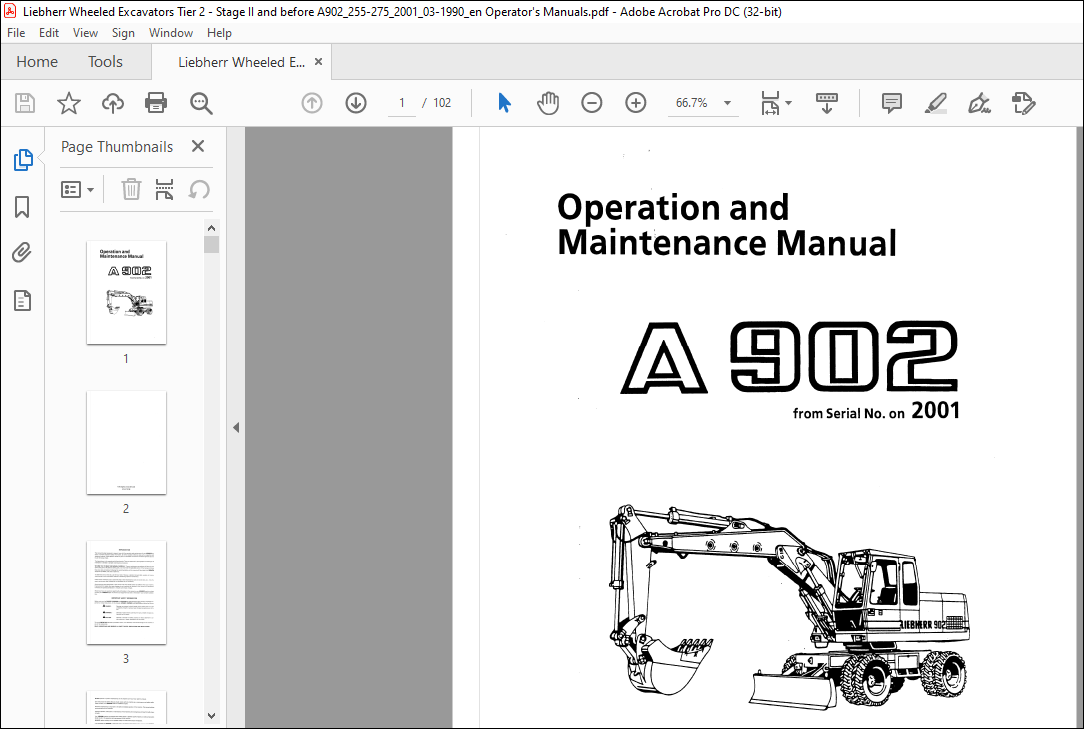This screenshot has height=729, width=1084.
Task: Show Page Thumbnails panel icon in sidebar
Action: click(23, 160)
